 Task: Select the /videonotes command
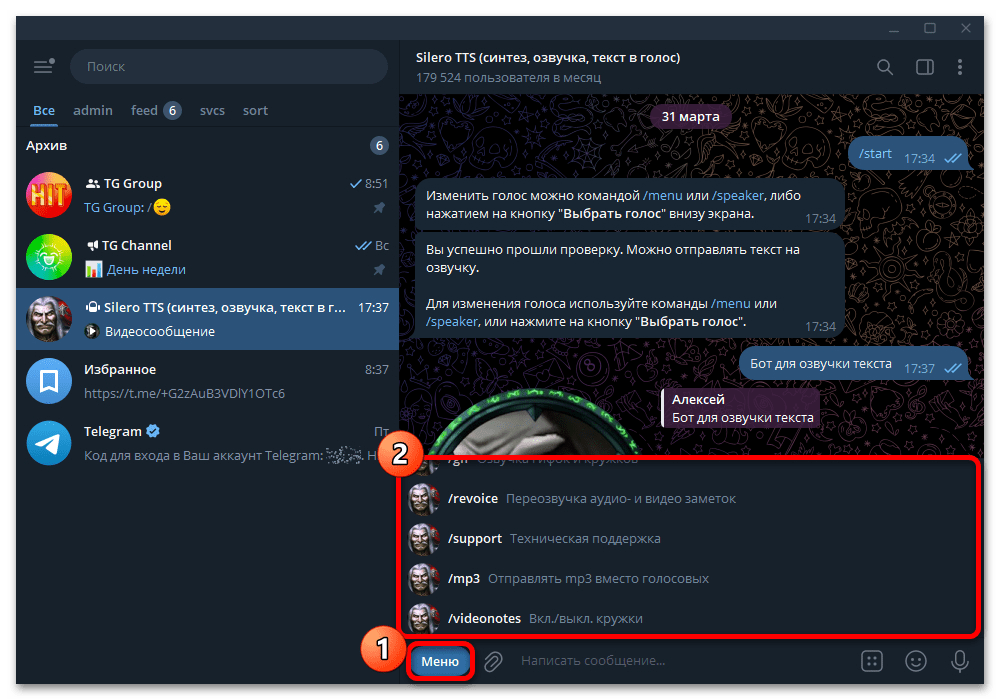691,618
